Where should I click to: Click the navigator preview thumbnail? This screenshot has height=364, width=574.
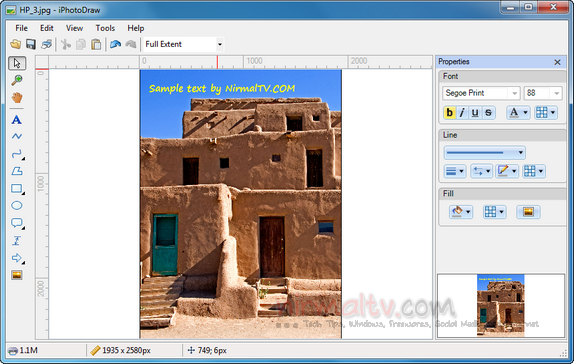pos(500,305)
